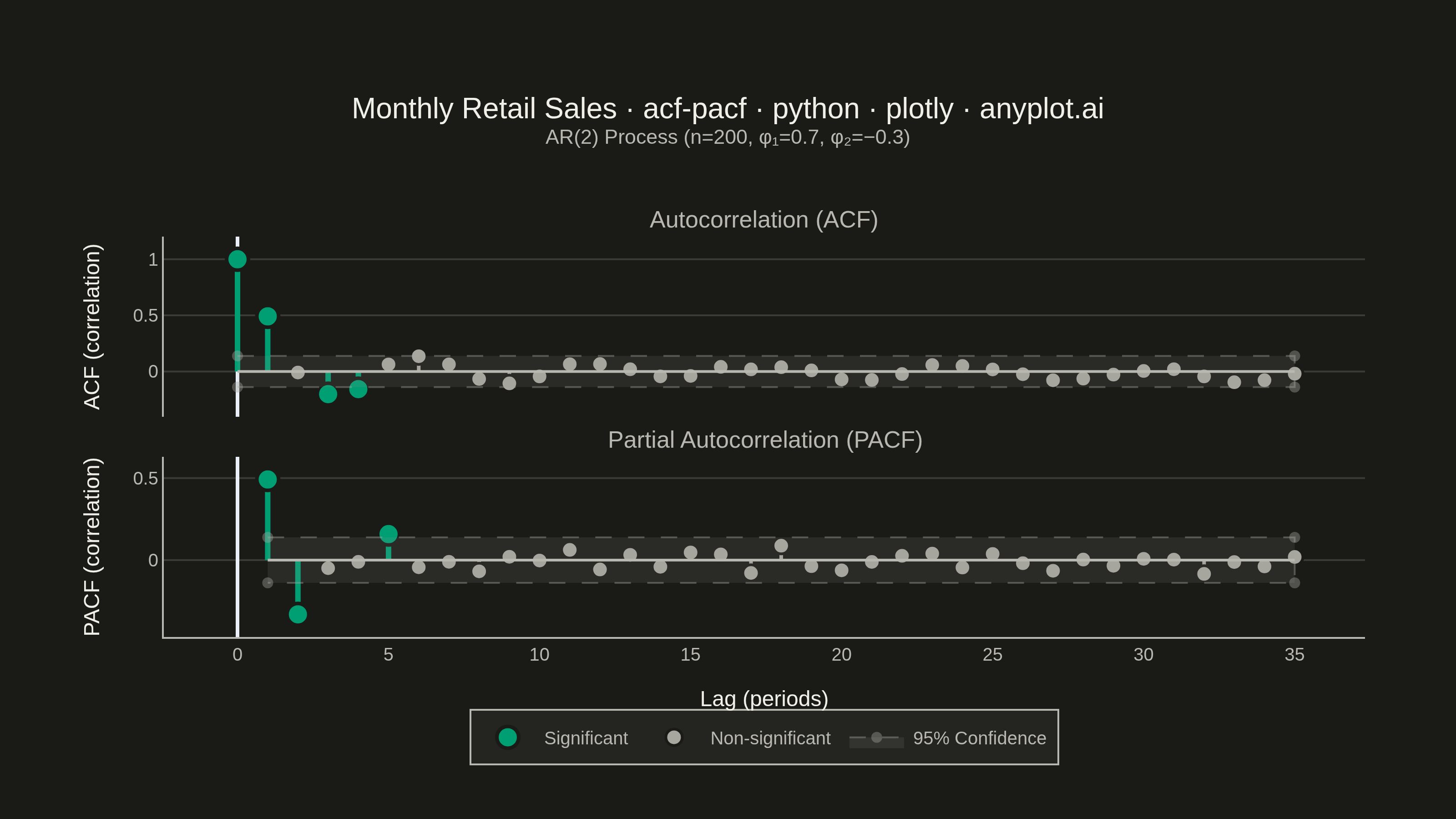This screenshot has width=1456, height=819.
Task: Click the Autocorrelation (ACF) subplot title
Action: pyautogui.click(x=763, y=220)
